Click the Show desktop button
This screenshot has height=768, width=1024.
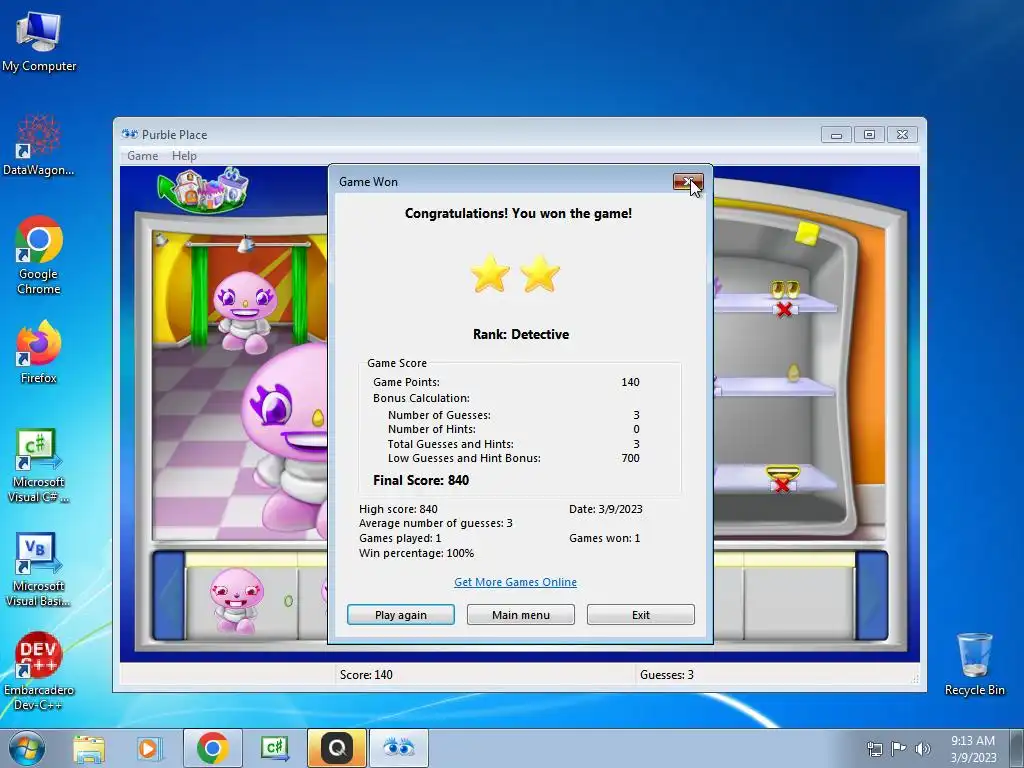tap(1017, 748)
